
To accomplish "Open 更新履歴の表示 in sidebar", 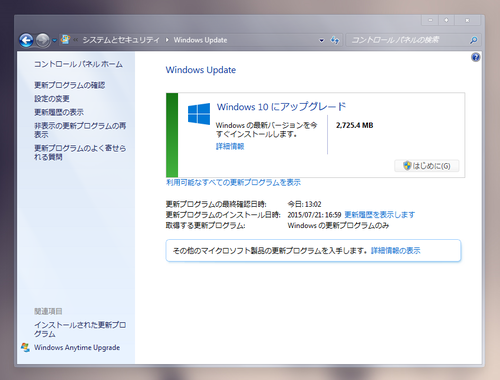I will point(59,112).
